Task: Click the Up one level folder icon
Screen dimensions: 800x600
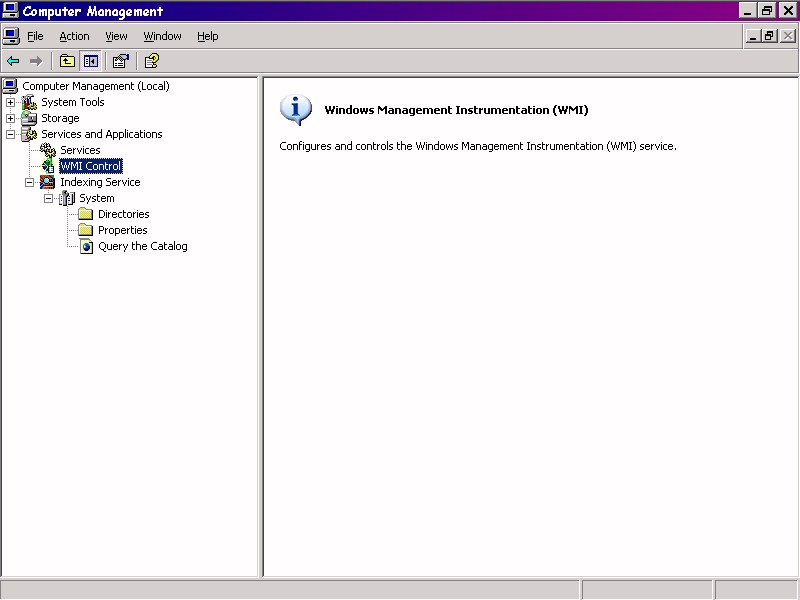Action: (x=67, y=61)
